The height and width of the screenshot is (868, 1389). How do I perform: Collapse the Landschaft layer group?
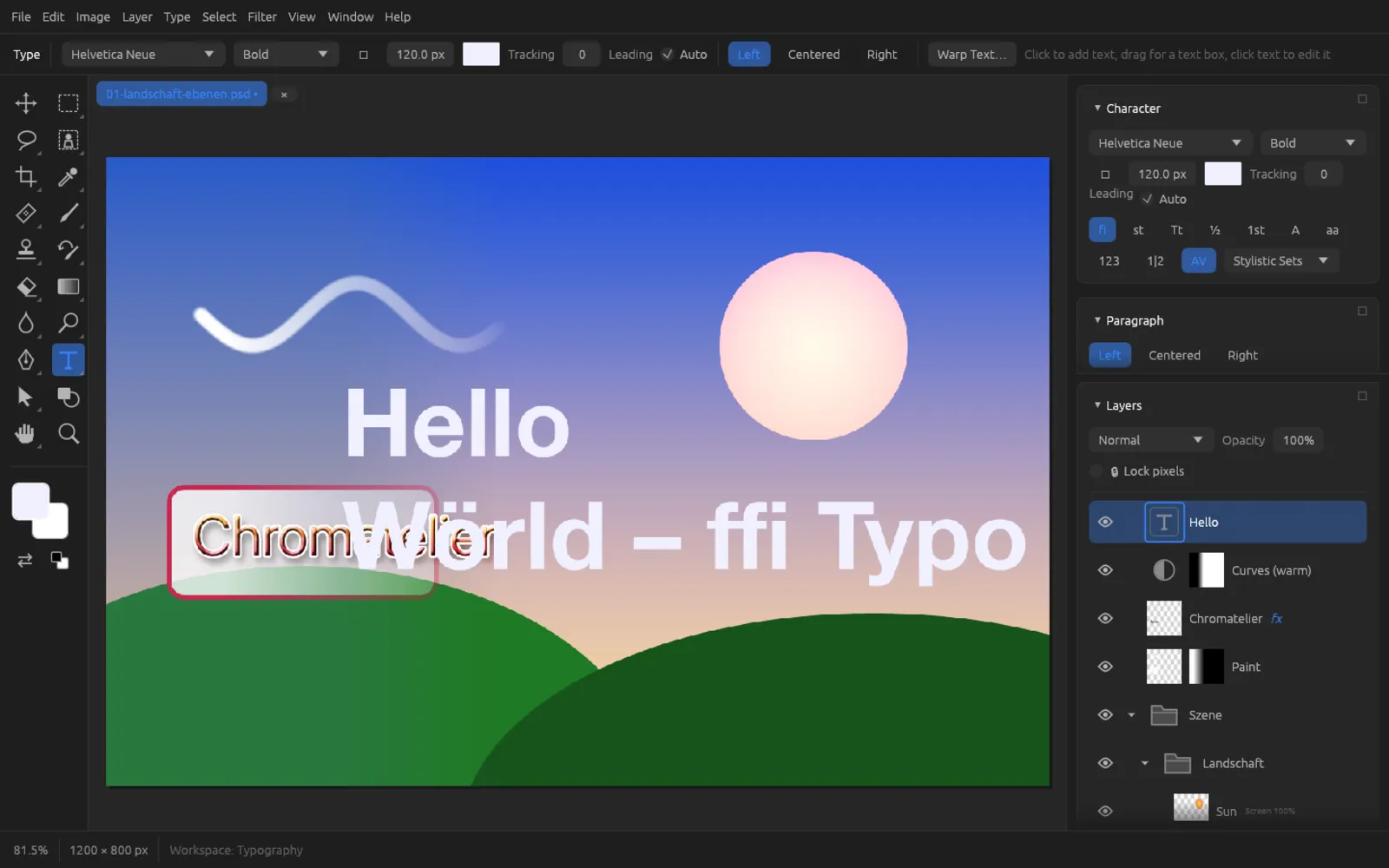[x=1145, y=764]
